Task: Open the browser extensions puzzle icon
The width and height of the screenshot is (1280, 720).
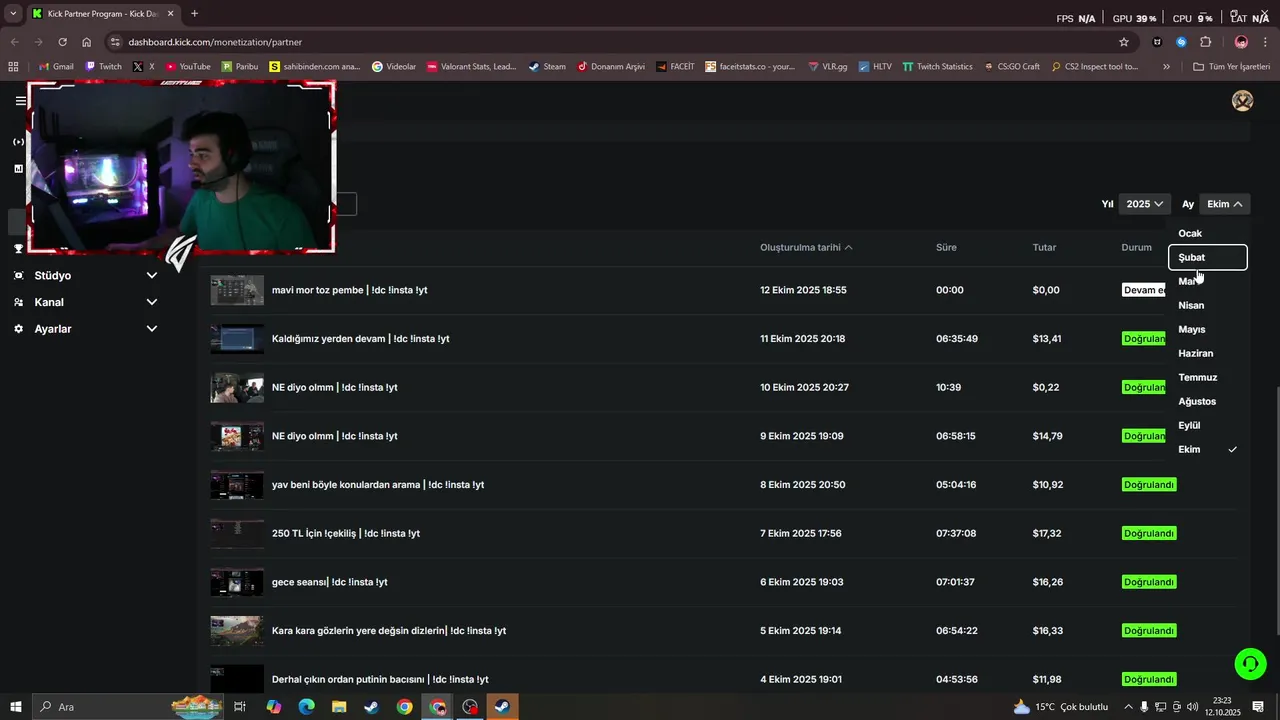Action: coord(1205,42)
